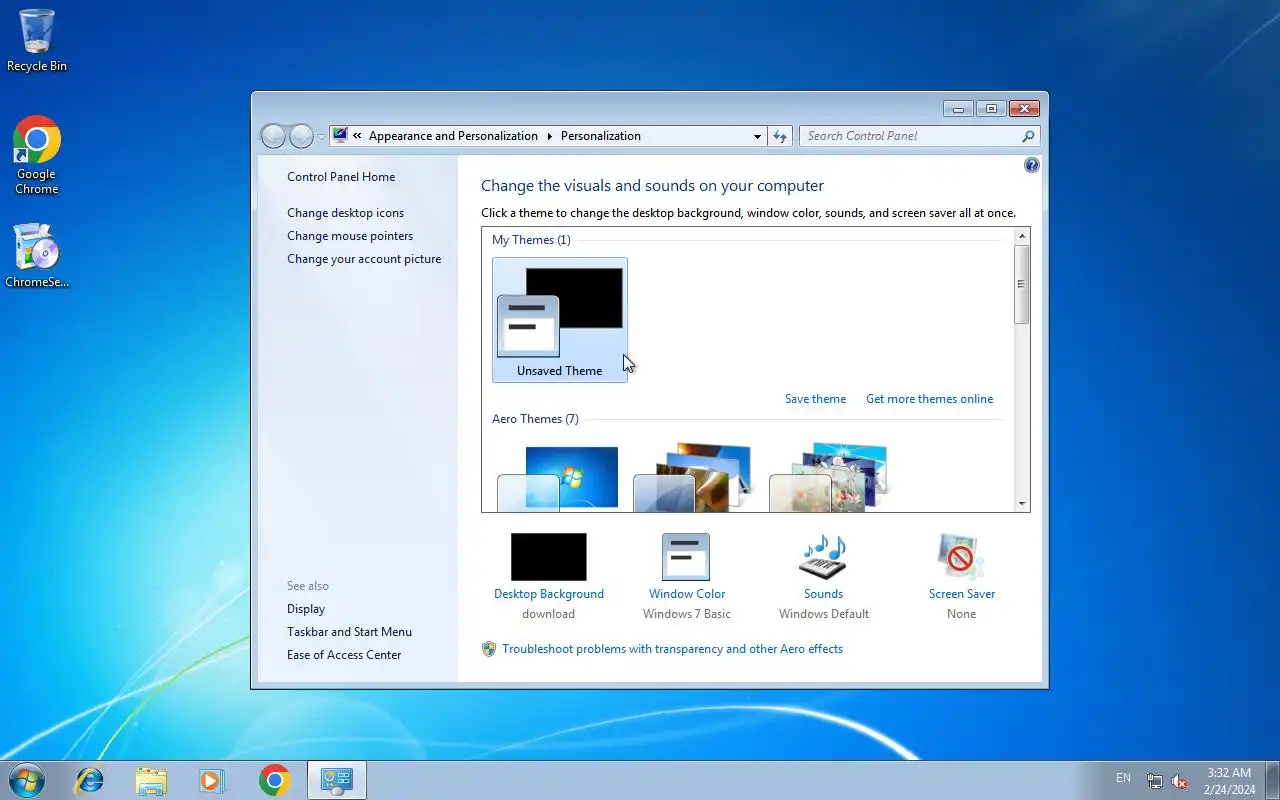Expand the Appearance and Personalization breadcrumb arrow
Image resolution: width=1280 pixels, height=800 pixels.
[x=549, y=136]
